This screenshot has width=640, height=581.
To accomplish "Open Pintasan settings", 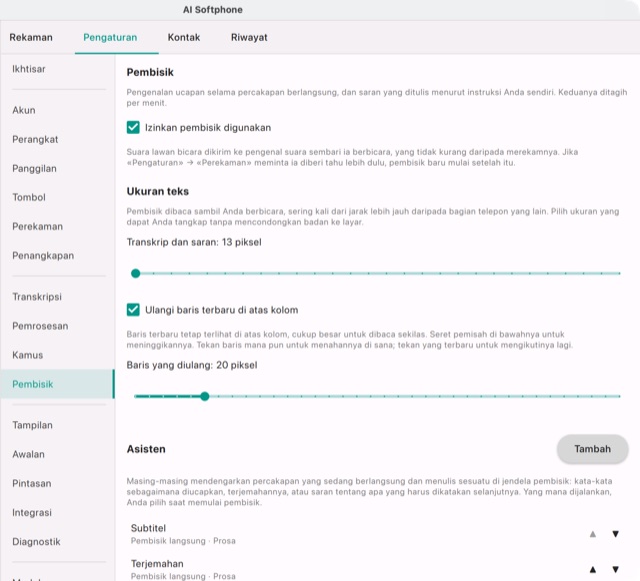I will pos(57,483).
